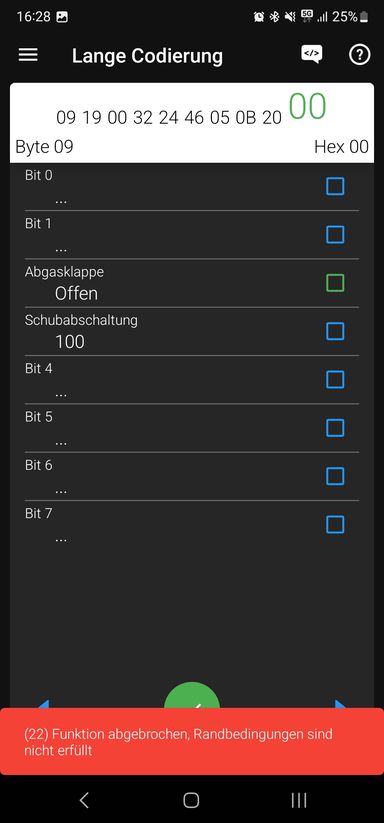Select the highlighted green 00 byte
This screenshot has width=384, height=823.
pyautogui.click(x=307, y=107)
